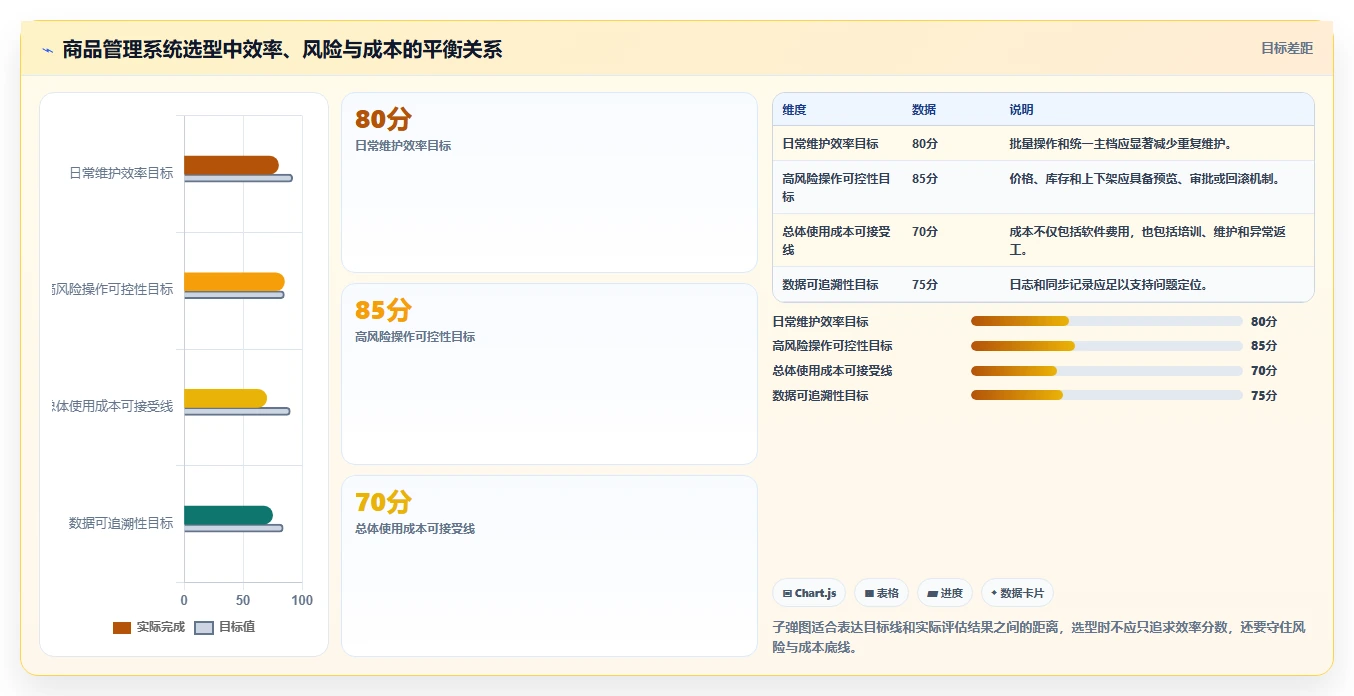Click the 70分 总体使用成本可接受线 data card
The height and width of the screenshot is (696, 1354).
549,566
